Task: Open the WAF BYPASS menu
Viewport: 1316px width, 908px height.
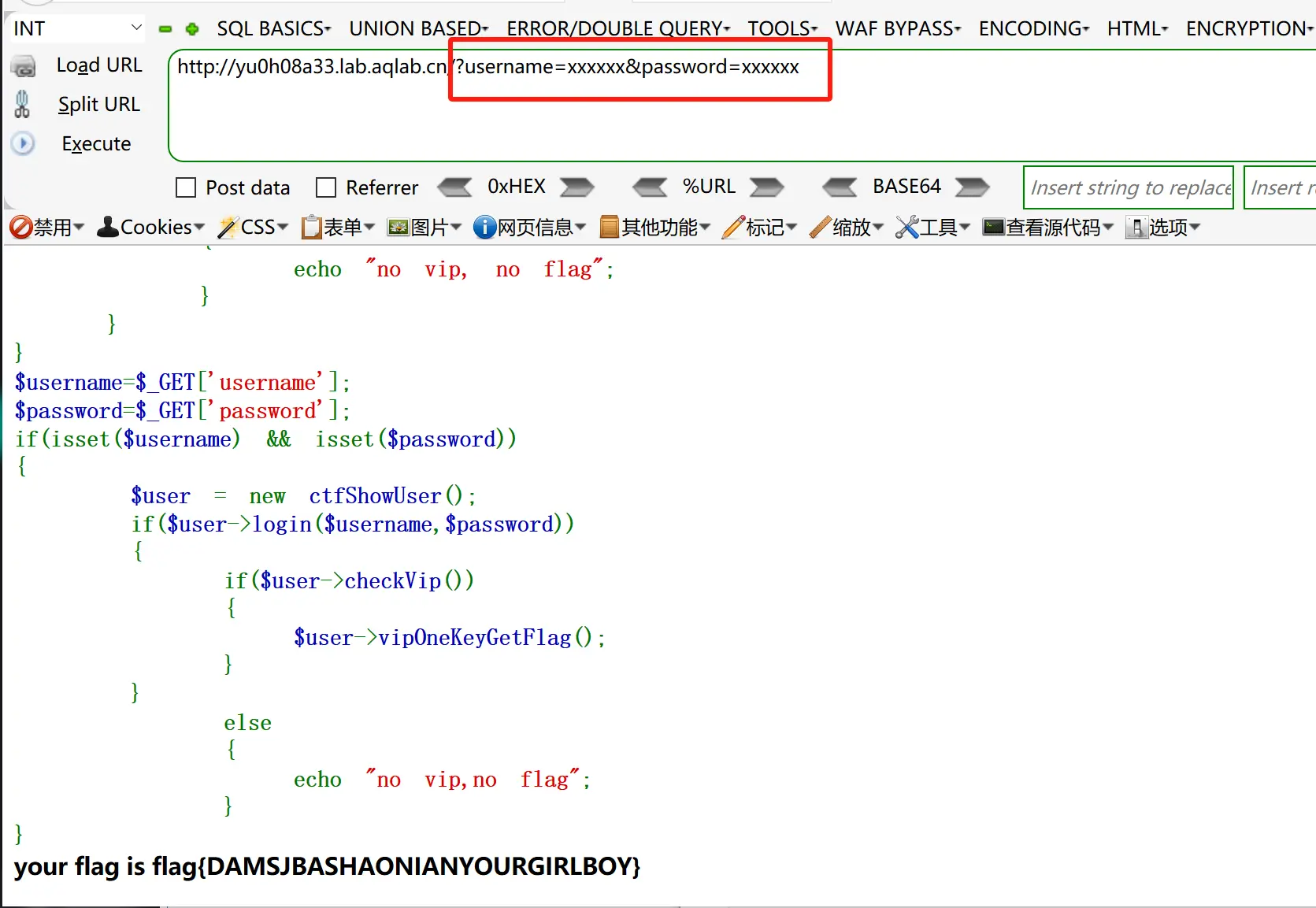Action: click(x=898, y=28)
